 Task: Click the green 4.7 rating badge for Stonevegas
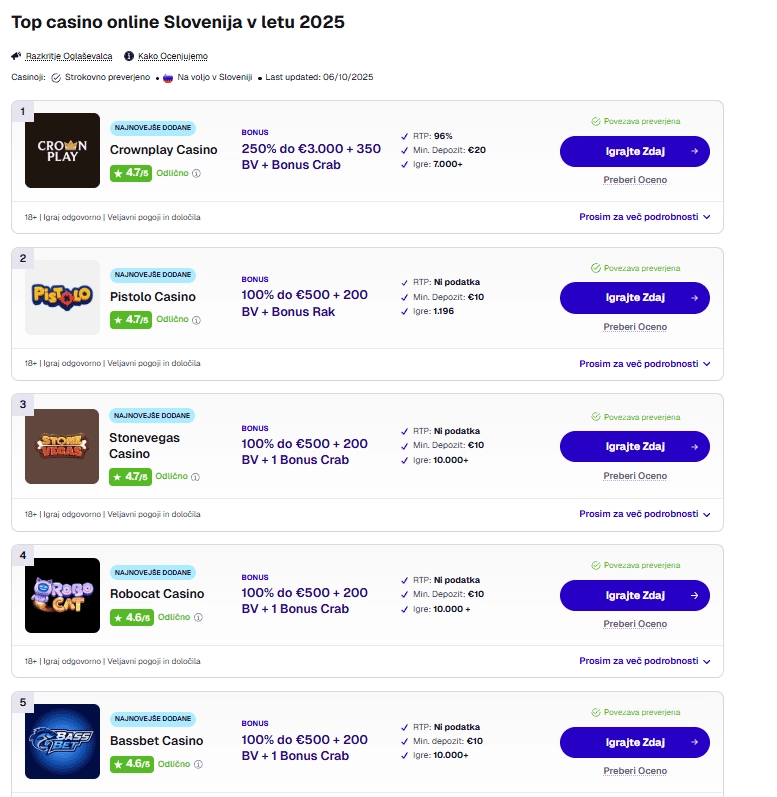pyautogui.click(x=131, y=477)
